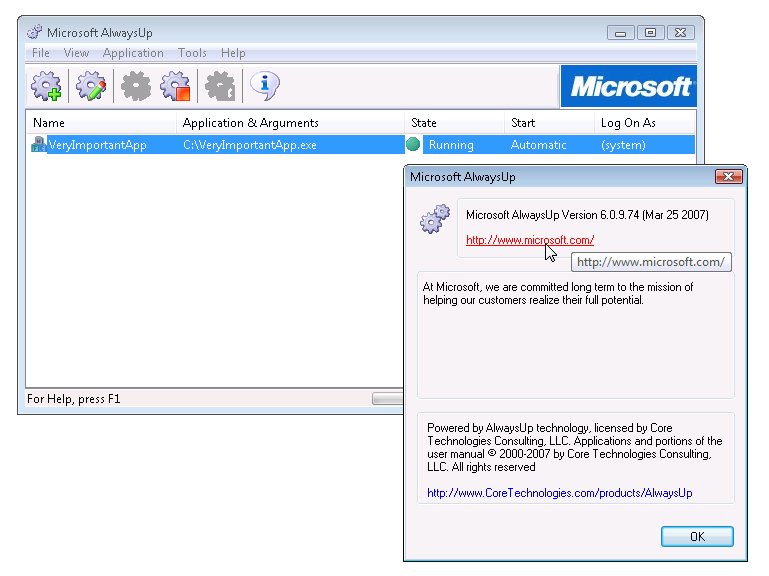Sort by the Log On As column header
The image size is (769, 576).
point(644,123)
